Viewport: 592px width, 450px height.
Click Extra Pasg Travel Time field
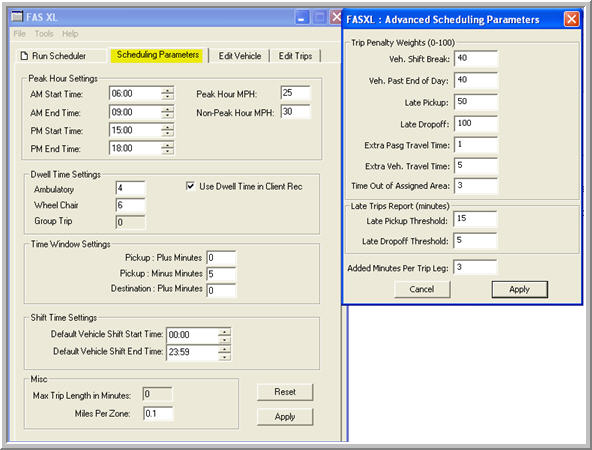tap(476, 145)
